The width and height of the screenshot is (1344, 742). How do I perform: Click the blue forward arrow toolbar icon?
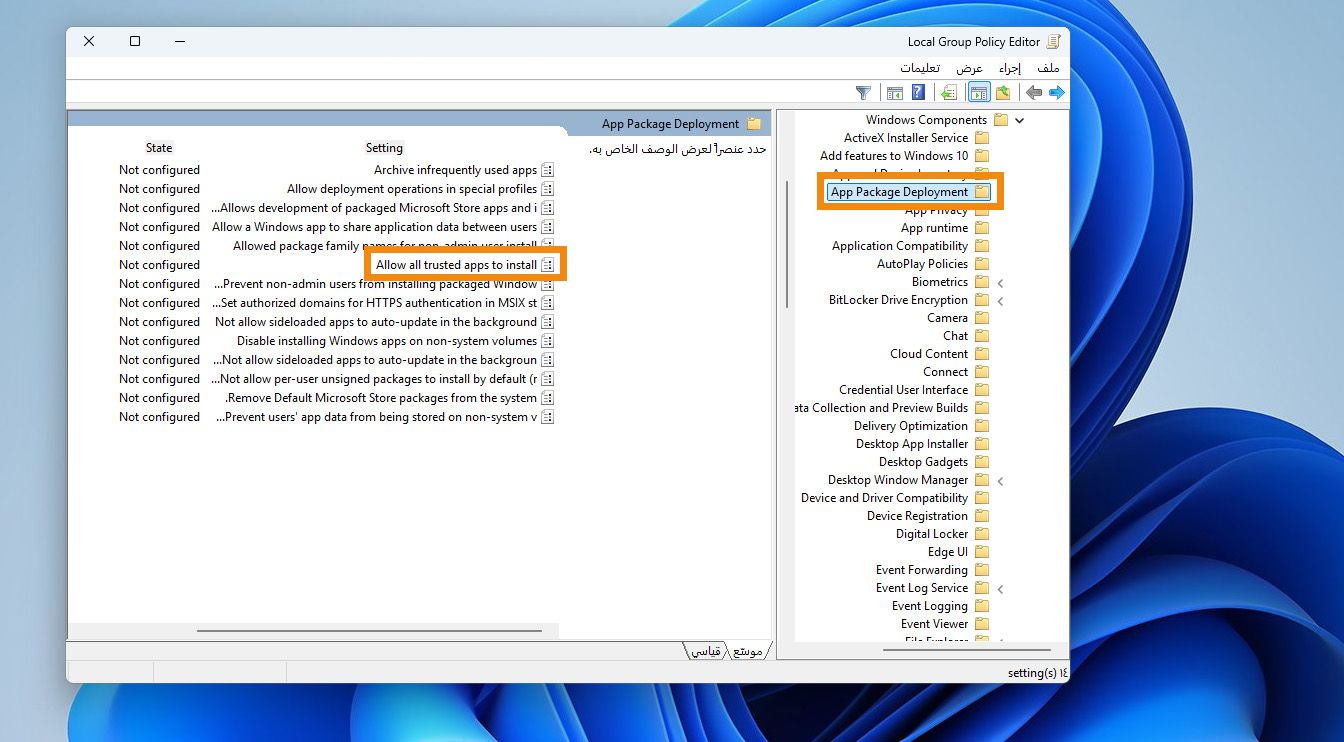(x=1056, y=93)
